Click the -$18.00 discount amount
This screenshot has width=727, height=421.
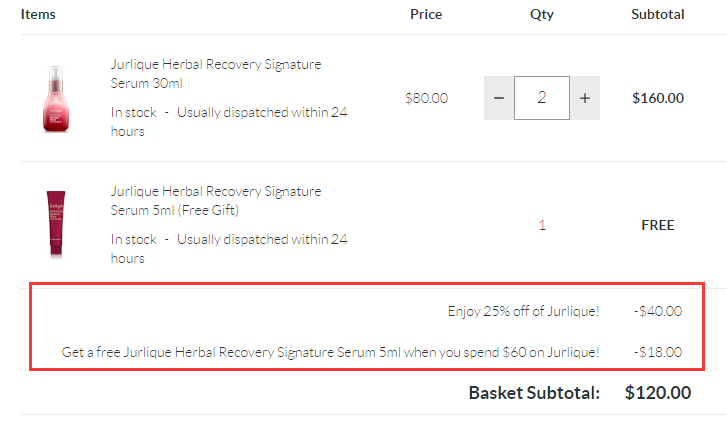[x=658, y=352]
